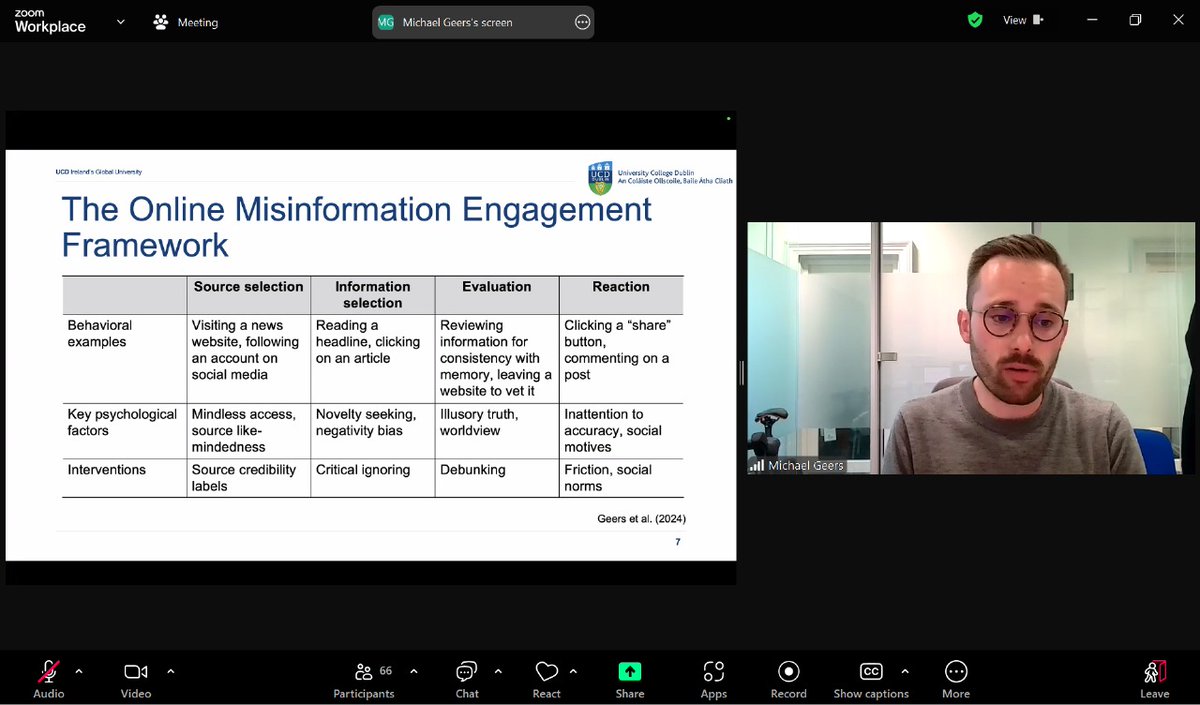The image size is (1200, 705).
Task: Click the ellipsis on Michael Geers's screen pill
Action: [x=582, y=21]
